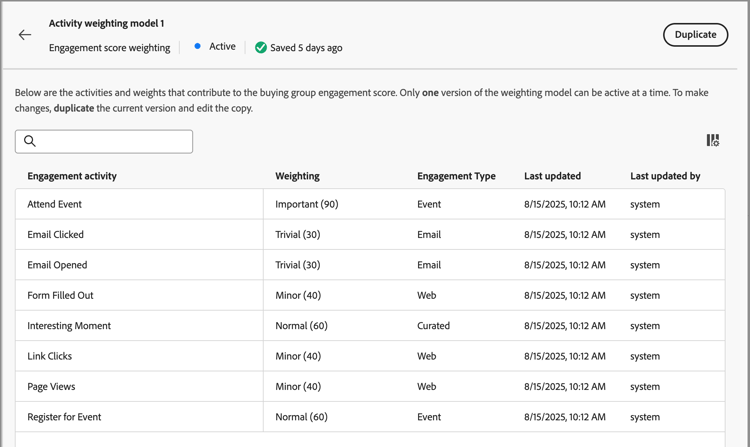Click the Last updated column header

click(x=552, y=176)
